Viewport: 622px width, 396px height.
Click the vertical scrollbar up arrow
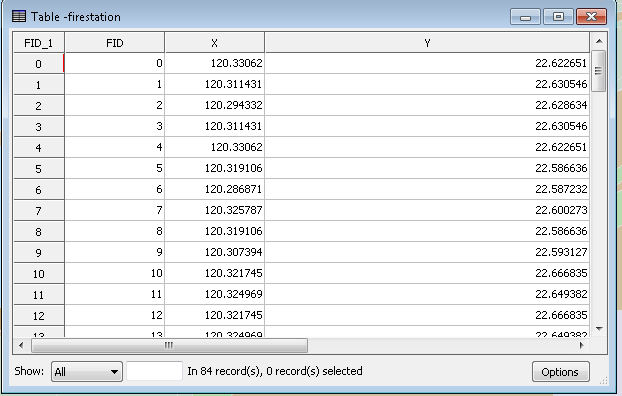tap(599, 41)
